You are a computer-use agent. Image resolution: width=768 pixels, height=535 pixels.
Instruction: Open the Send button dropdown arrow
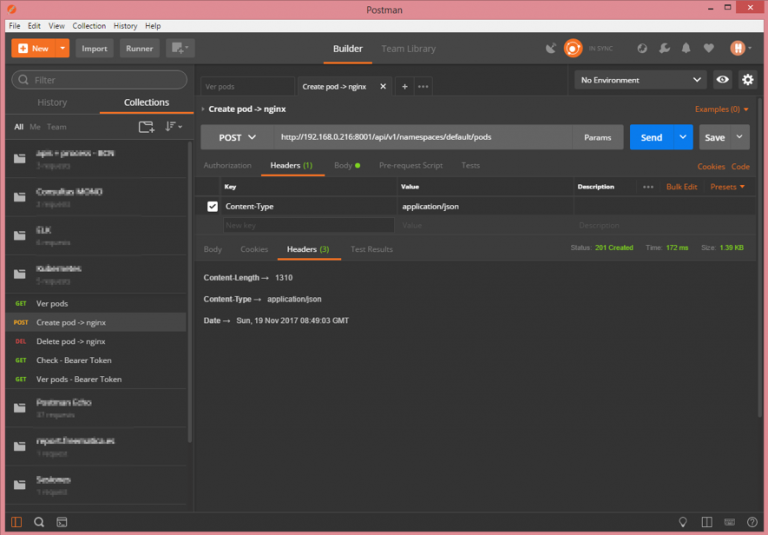683,137
